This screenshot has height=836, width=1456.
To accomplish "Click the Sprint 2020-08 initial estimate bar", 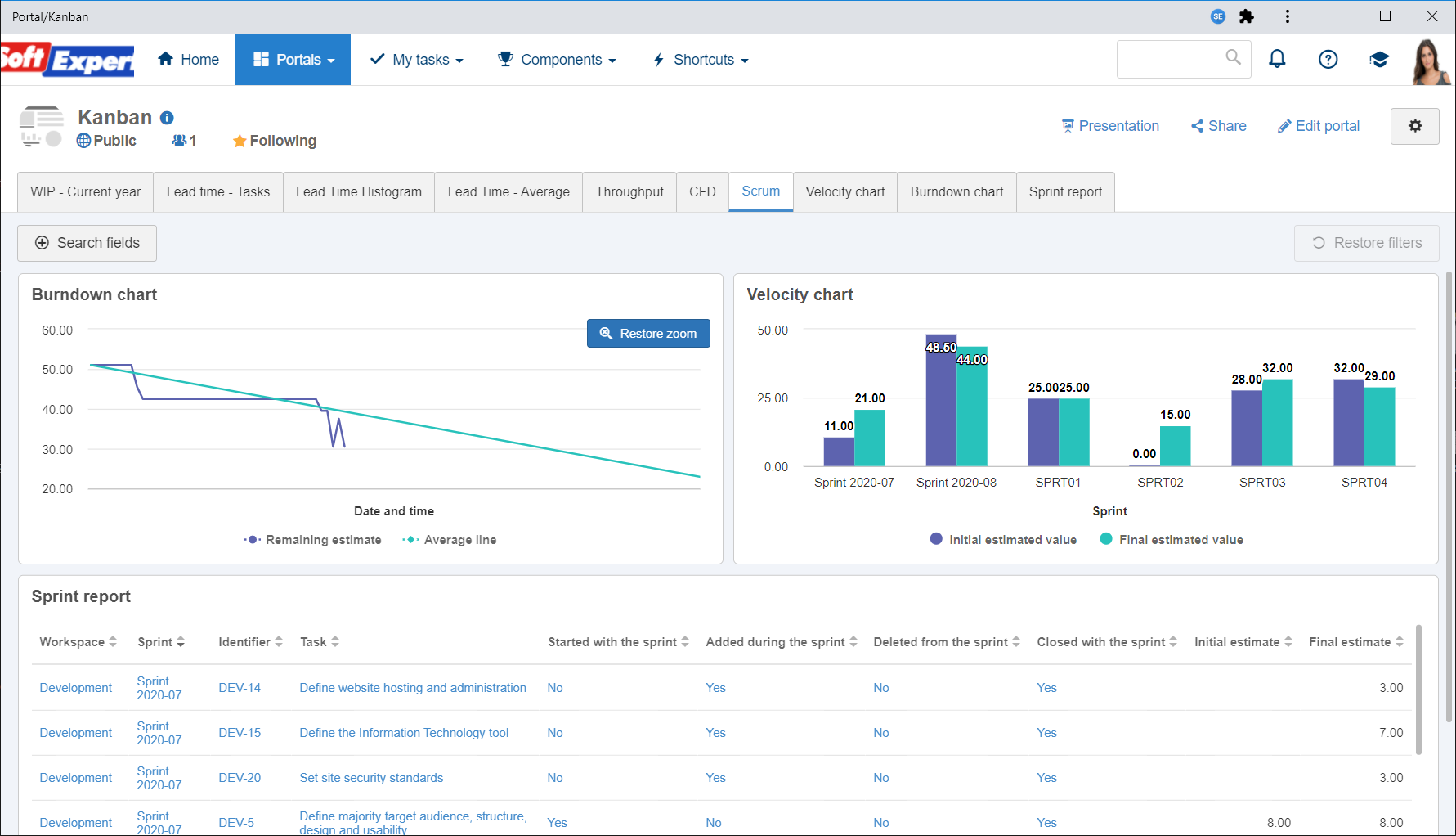I will click(941, 401).
